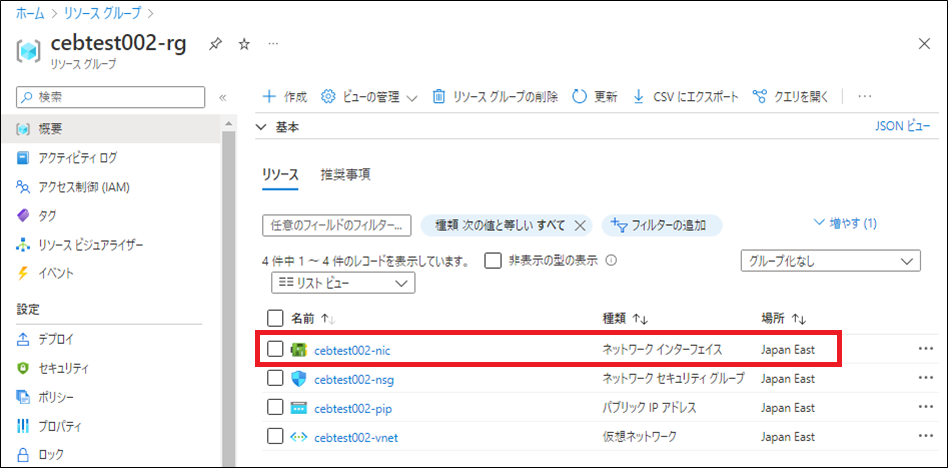948x468 pixels.
Task: Open the toolbar overflow ellipsis menu
Action: click(x=865, y=97)
